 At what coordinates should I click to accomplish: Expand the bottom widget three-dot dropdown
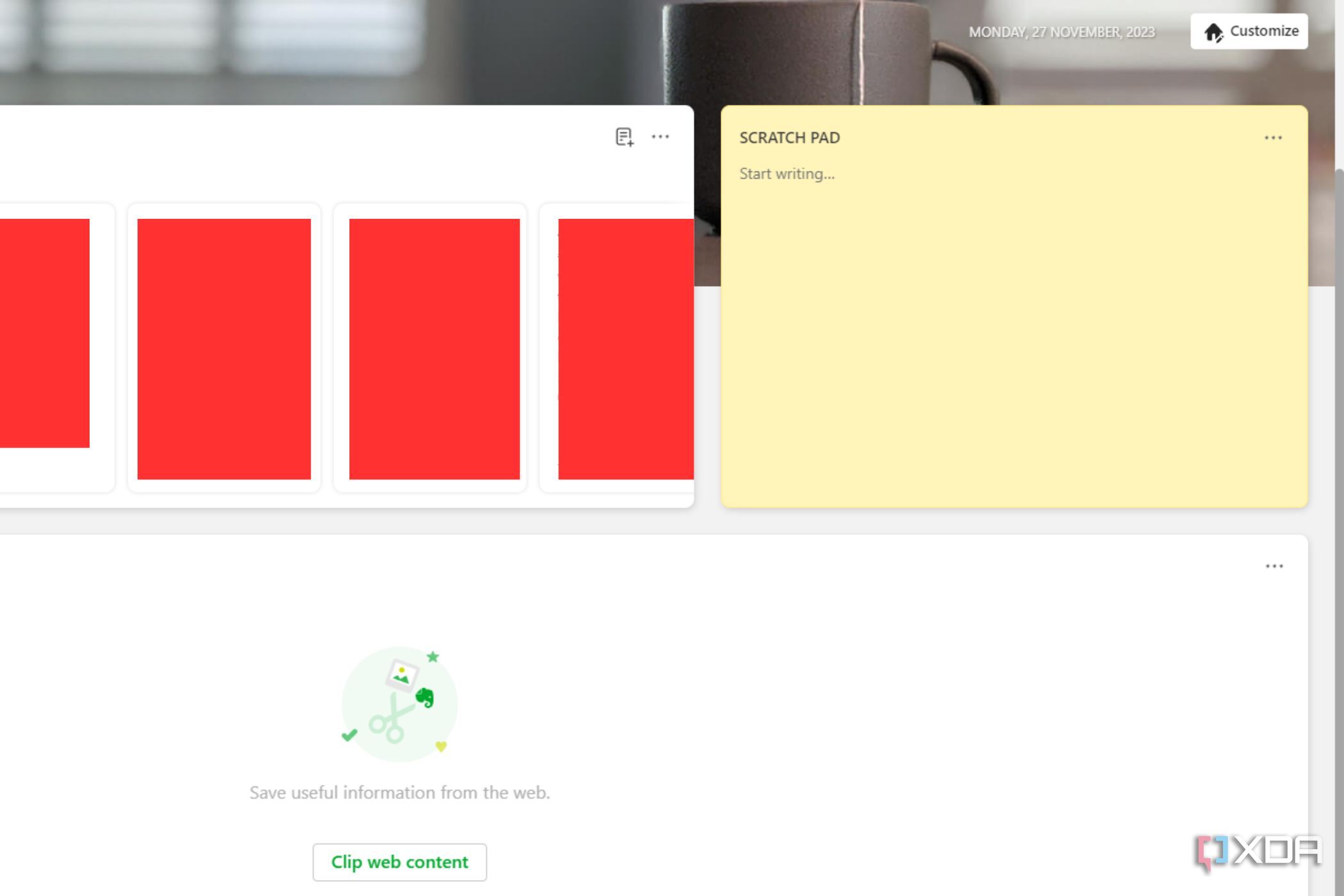(x=1273, y=566)
